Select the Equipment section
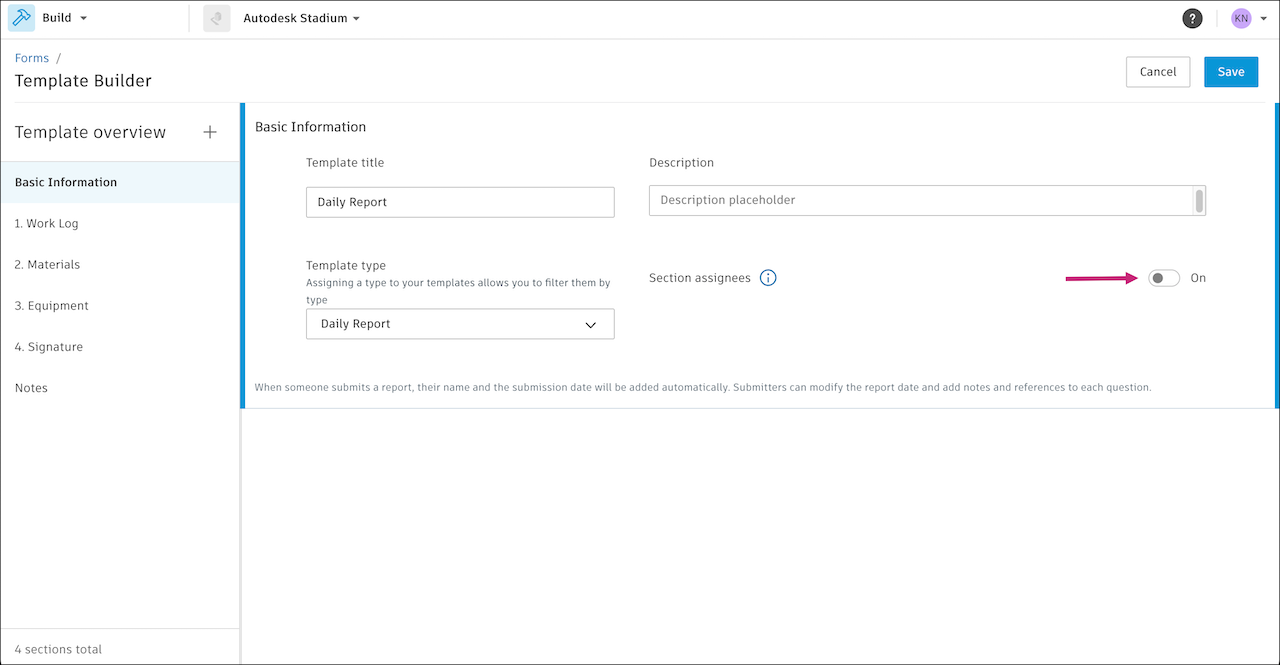1280x665 pixels. pos(50,305)
